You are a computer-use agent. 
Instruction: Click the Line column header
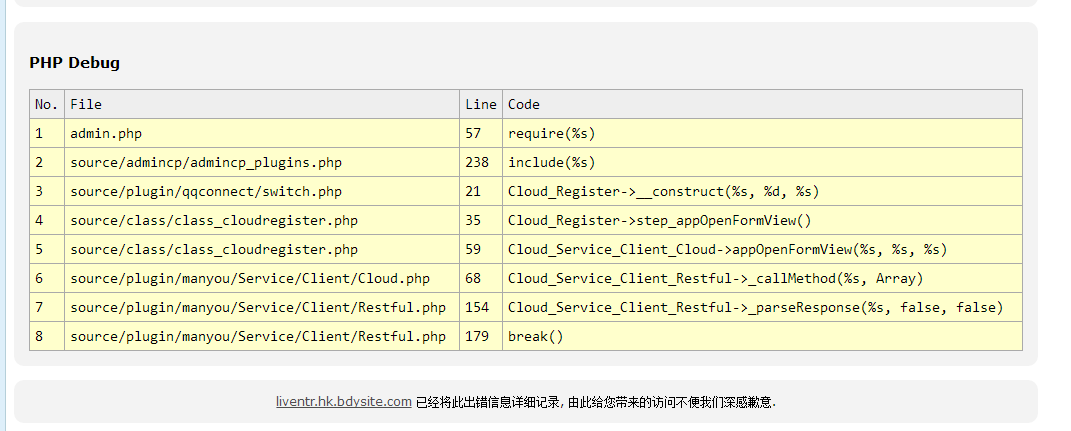pos(481,104)
